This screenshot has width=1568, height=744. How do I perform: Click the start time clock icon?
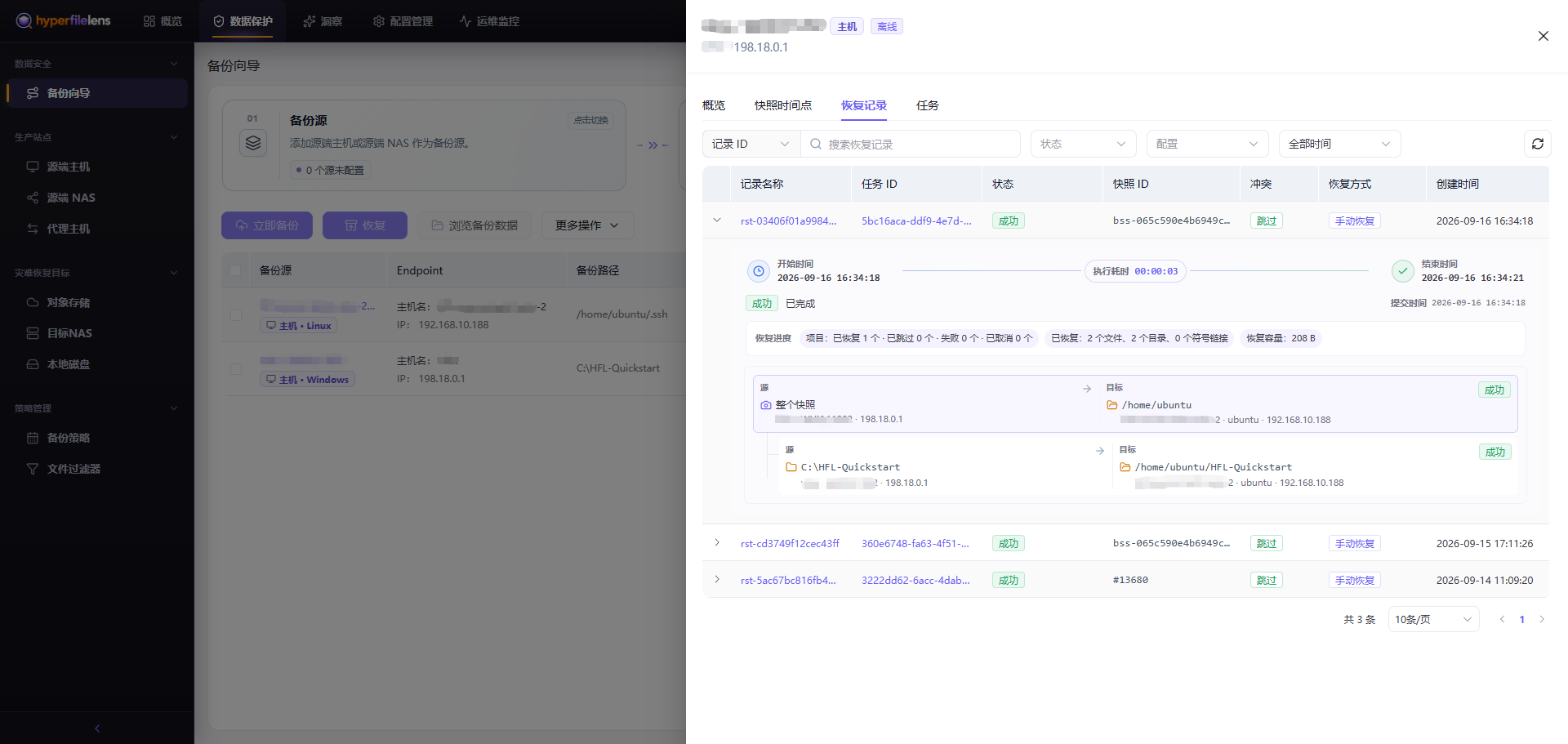click(x=759, y=271)
